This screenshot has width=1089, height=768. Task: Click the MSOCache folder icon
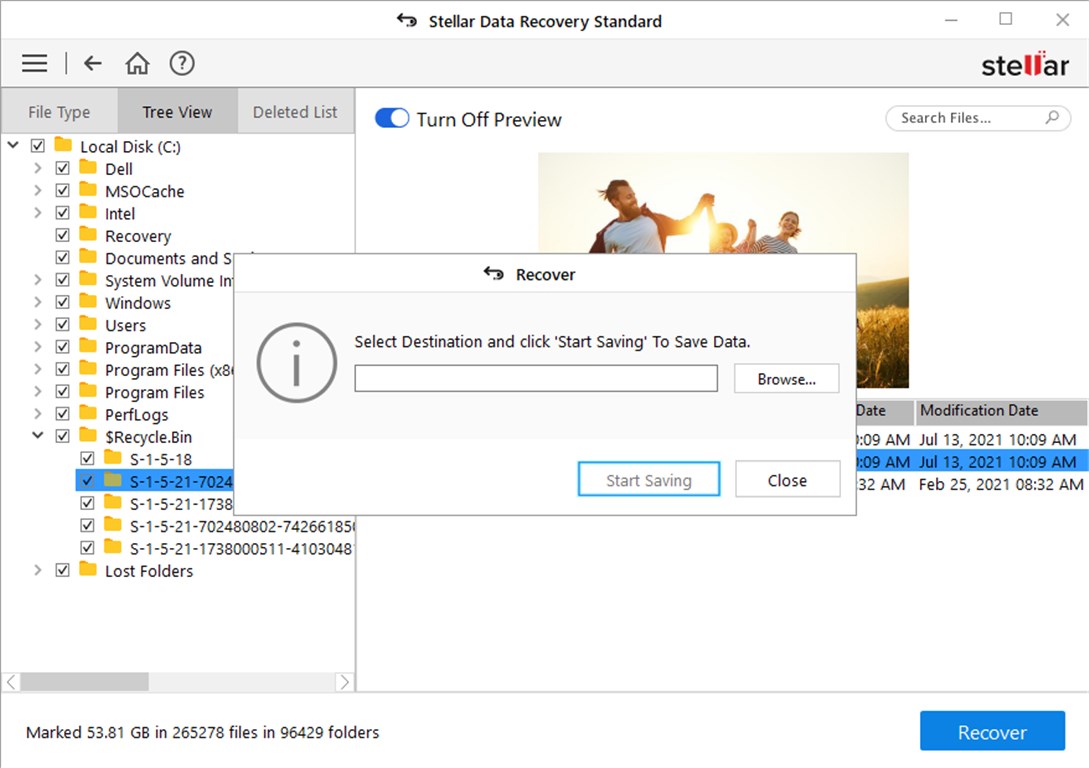pos(88,189)
